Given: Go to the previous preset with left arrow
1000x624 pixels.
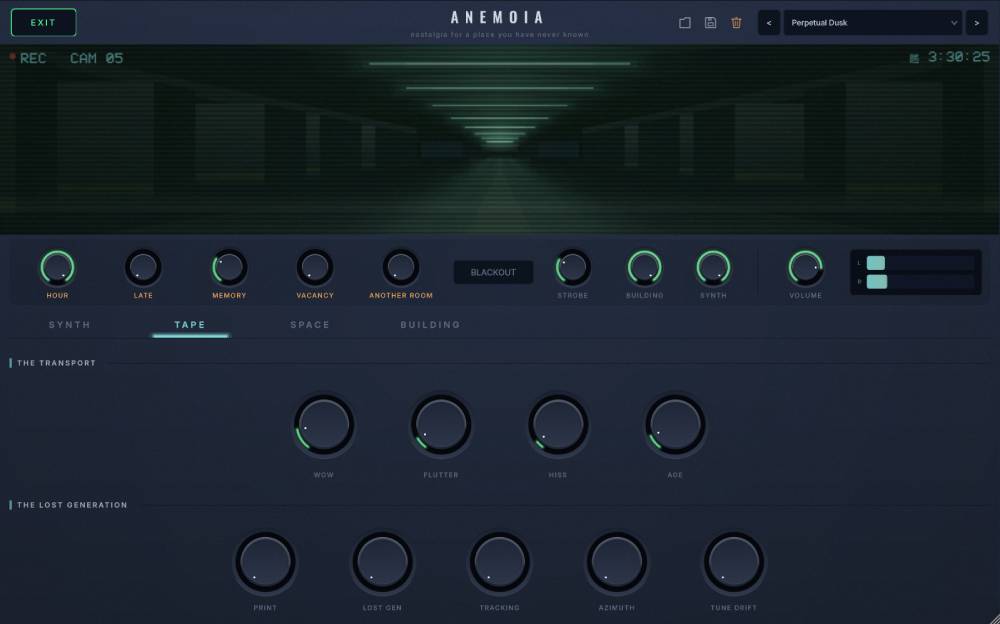Looking at the screenshot, I should tap(768, 23).
